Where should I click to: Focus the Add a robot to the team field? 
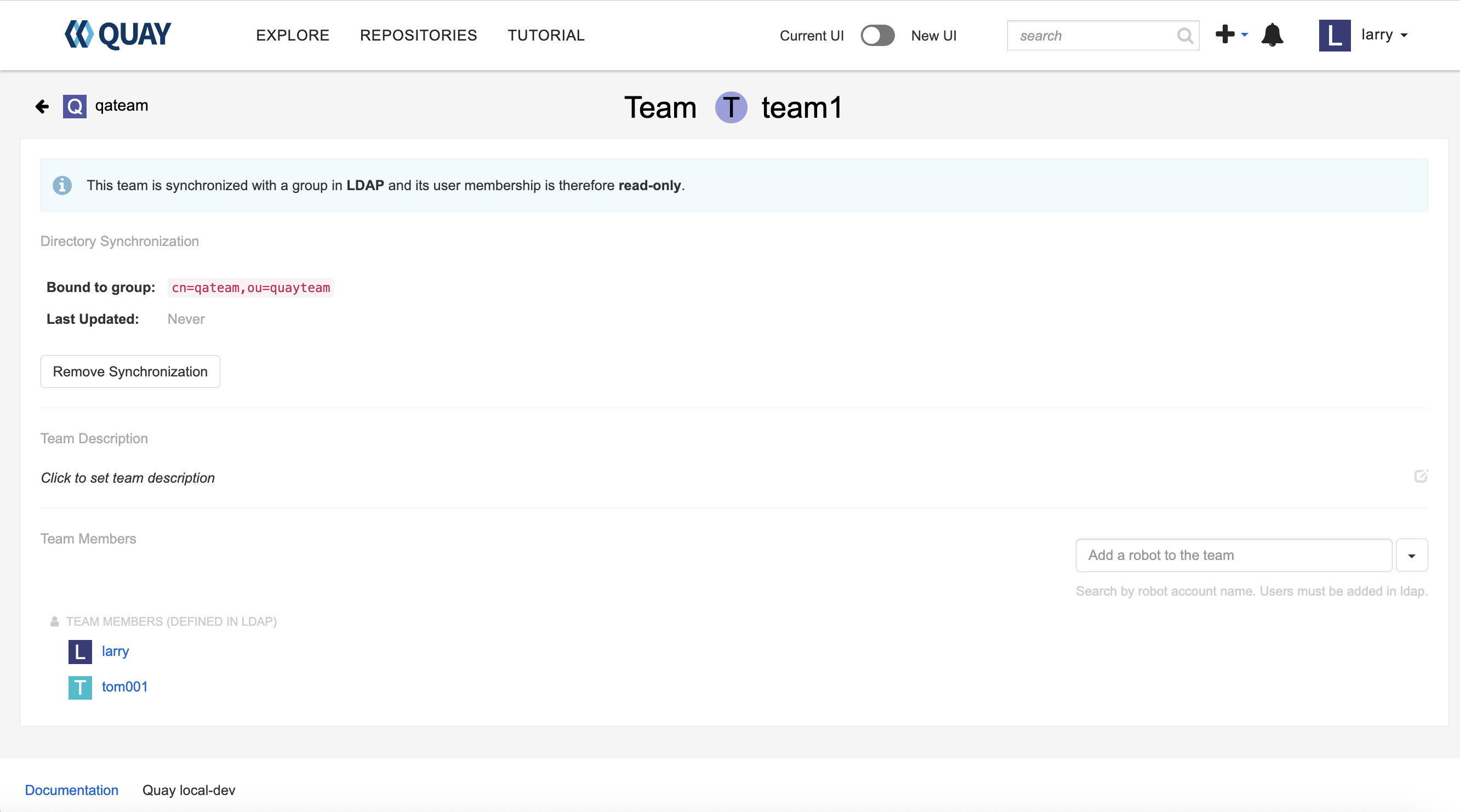[1233, 556]
